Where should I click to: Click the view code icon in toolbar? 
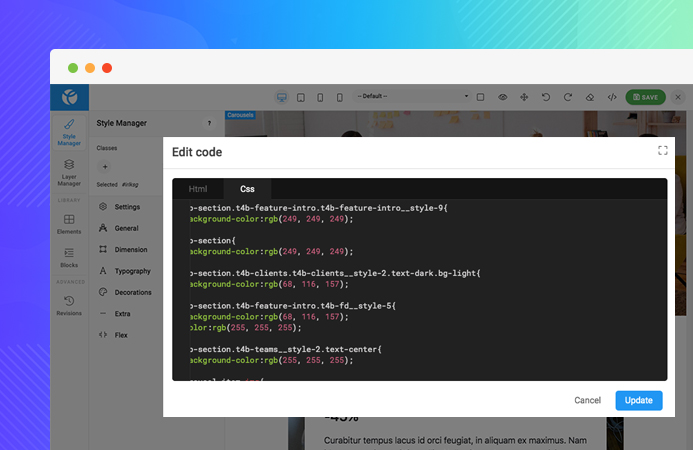click(x=612, y=97)
